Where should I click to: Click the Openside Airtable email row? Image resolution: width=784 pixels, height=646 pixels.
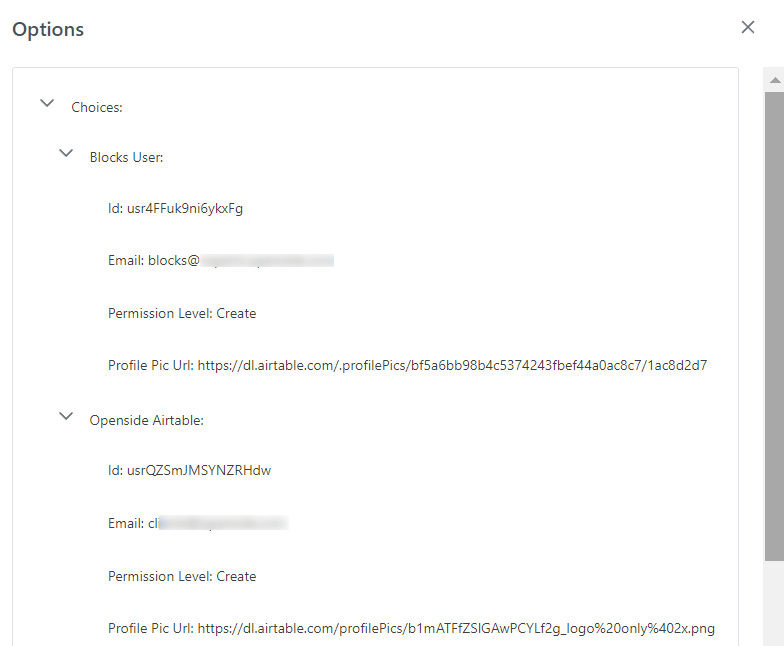click(197, 523)
